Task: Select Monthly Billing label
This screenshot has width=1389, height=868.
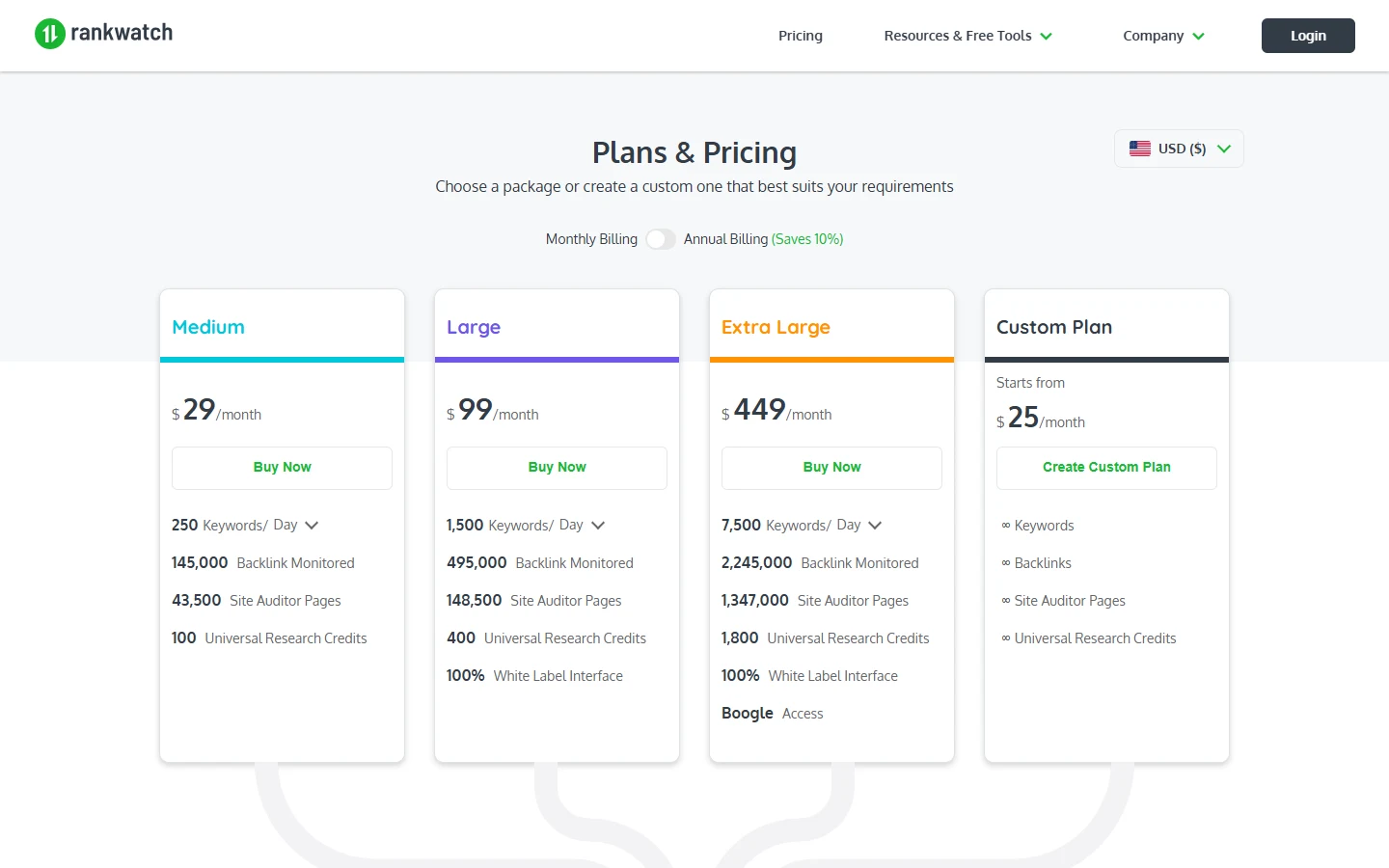Action: [591, 239]
